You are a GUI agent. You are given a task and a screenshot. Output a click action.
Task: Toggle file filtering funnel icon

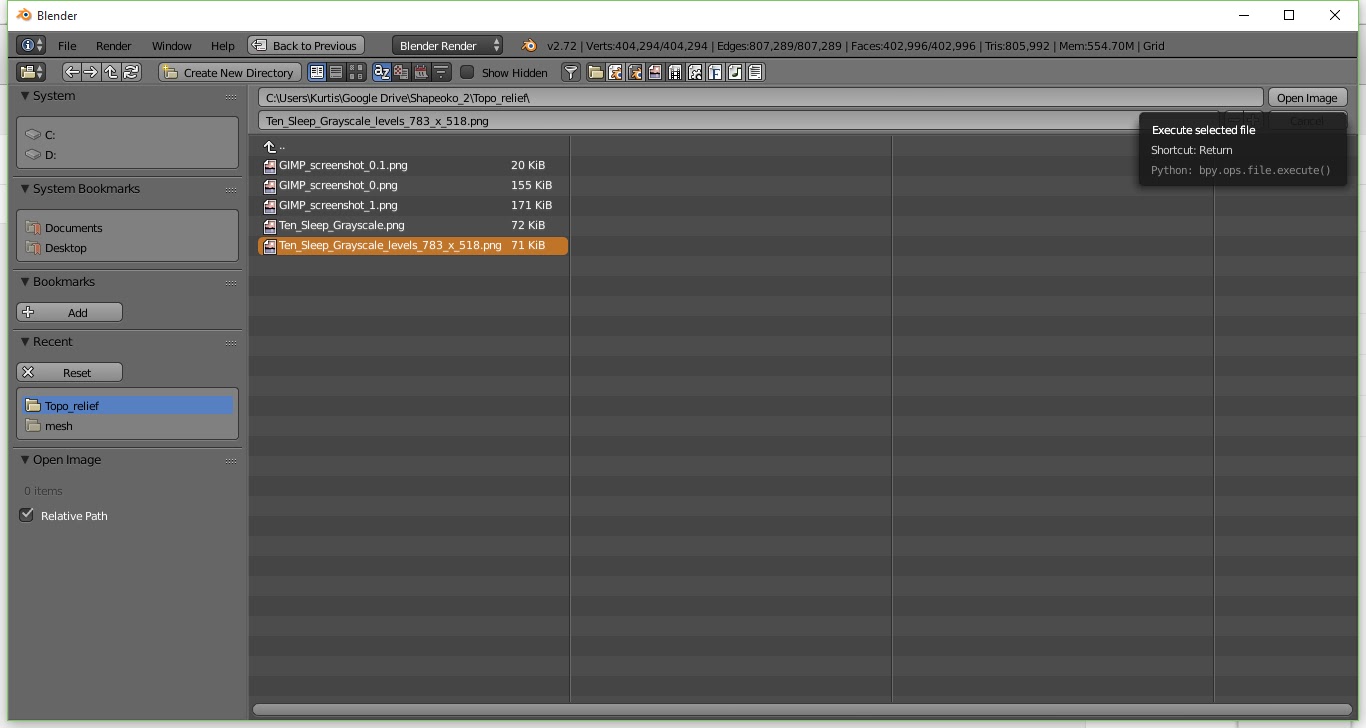click(x=570, y=72)
